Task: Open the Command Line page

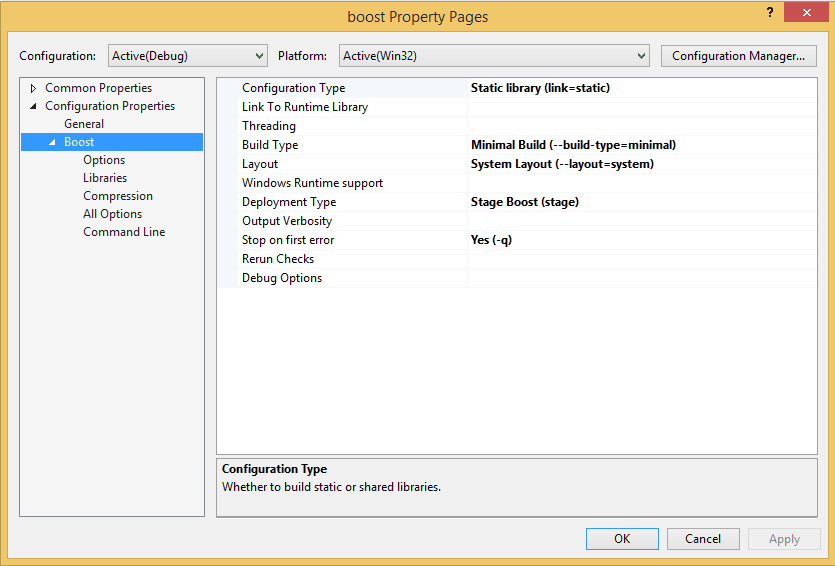Action: click(124, 232)
